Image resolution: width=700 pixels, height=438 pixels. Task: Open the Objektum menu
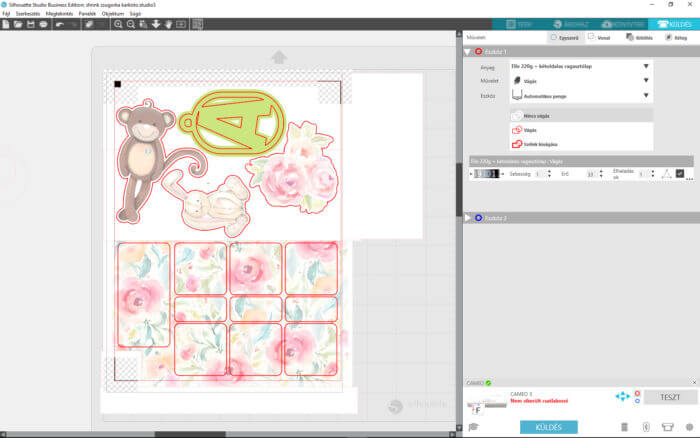pyautogui.click(x=112, y=14)
